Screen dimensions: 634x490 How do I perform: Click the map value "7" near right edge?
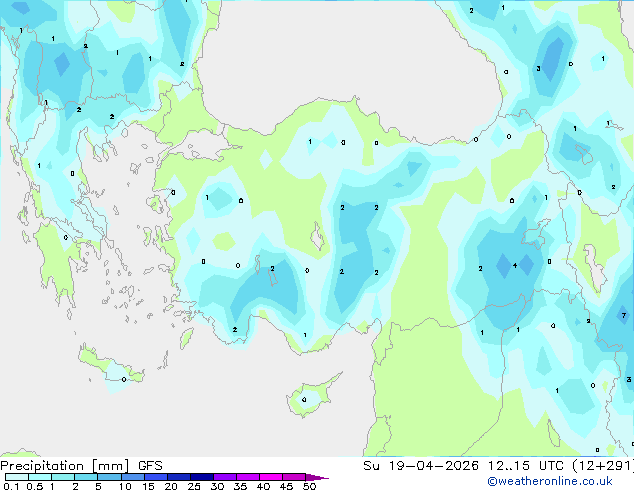624,315
